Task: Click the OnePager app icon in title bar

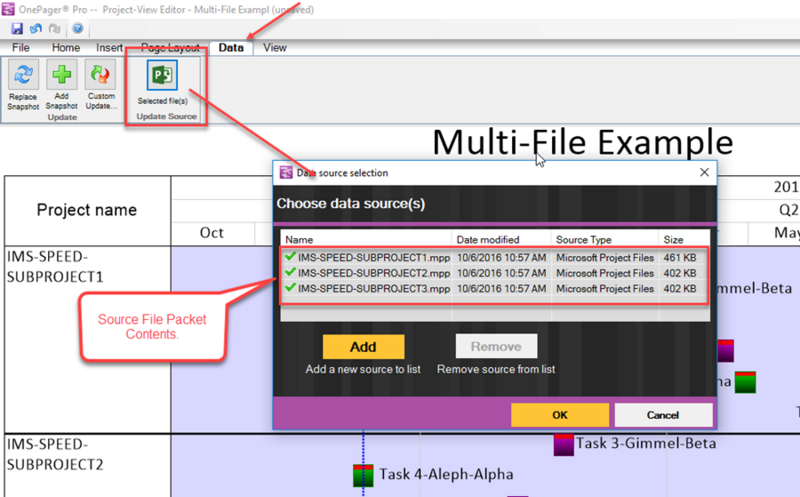Action: click(8, 9)
